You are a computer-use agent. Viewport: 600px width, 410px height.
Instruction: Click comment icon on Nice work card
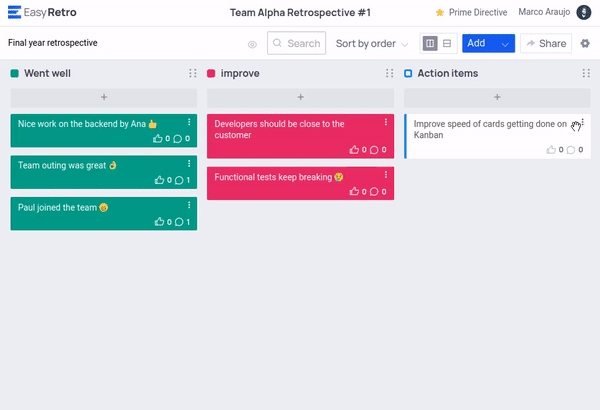point(178,140)
